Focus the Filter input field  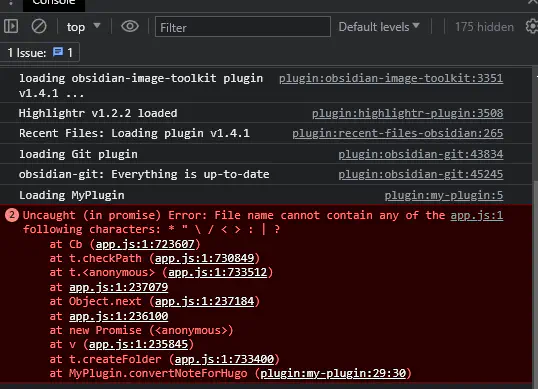pyautogui.click(x=243, y=27)
